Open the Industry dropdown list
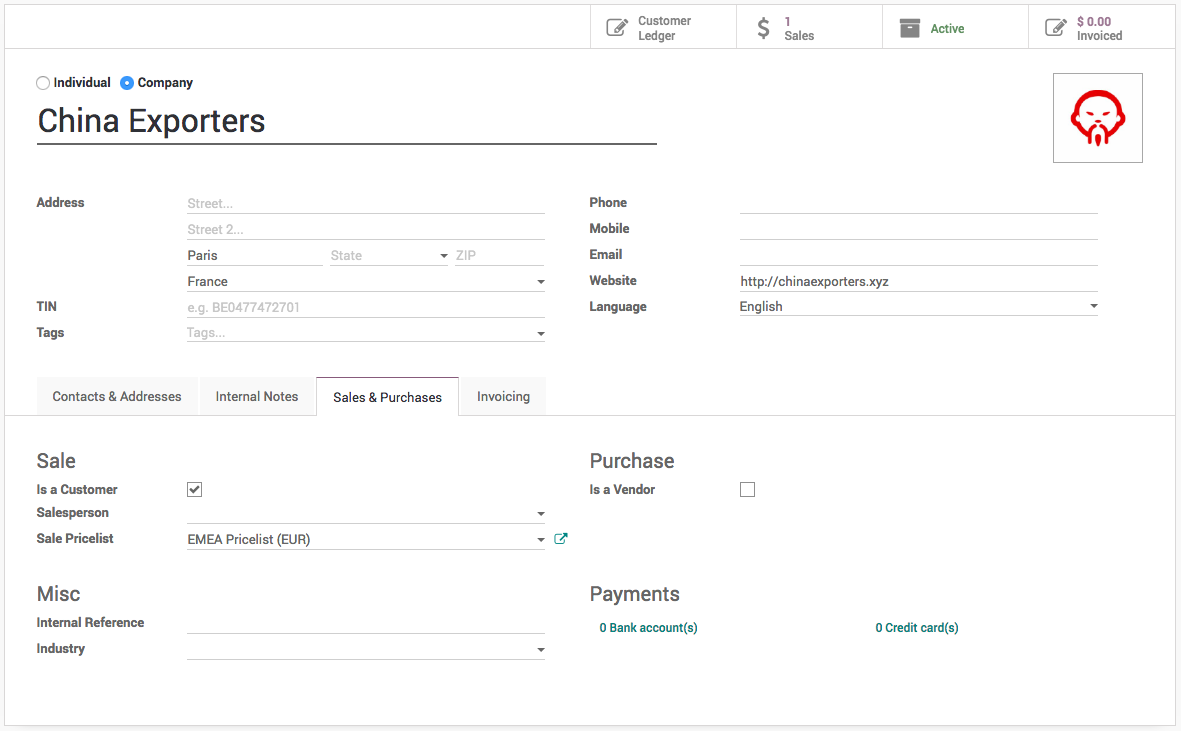Image resolution: width=1181 pixels, height=731 pixels. point(540,650)
